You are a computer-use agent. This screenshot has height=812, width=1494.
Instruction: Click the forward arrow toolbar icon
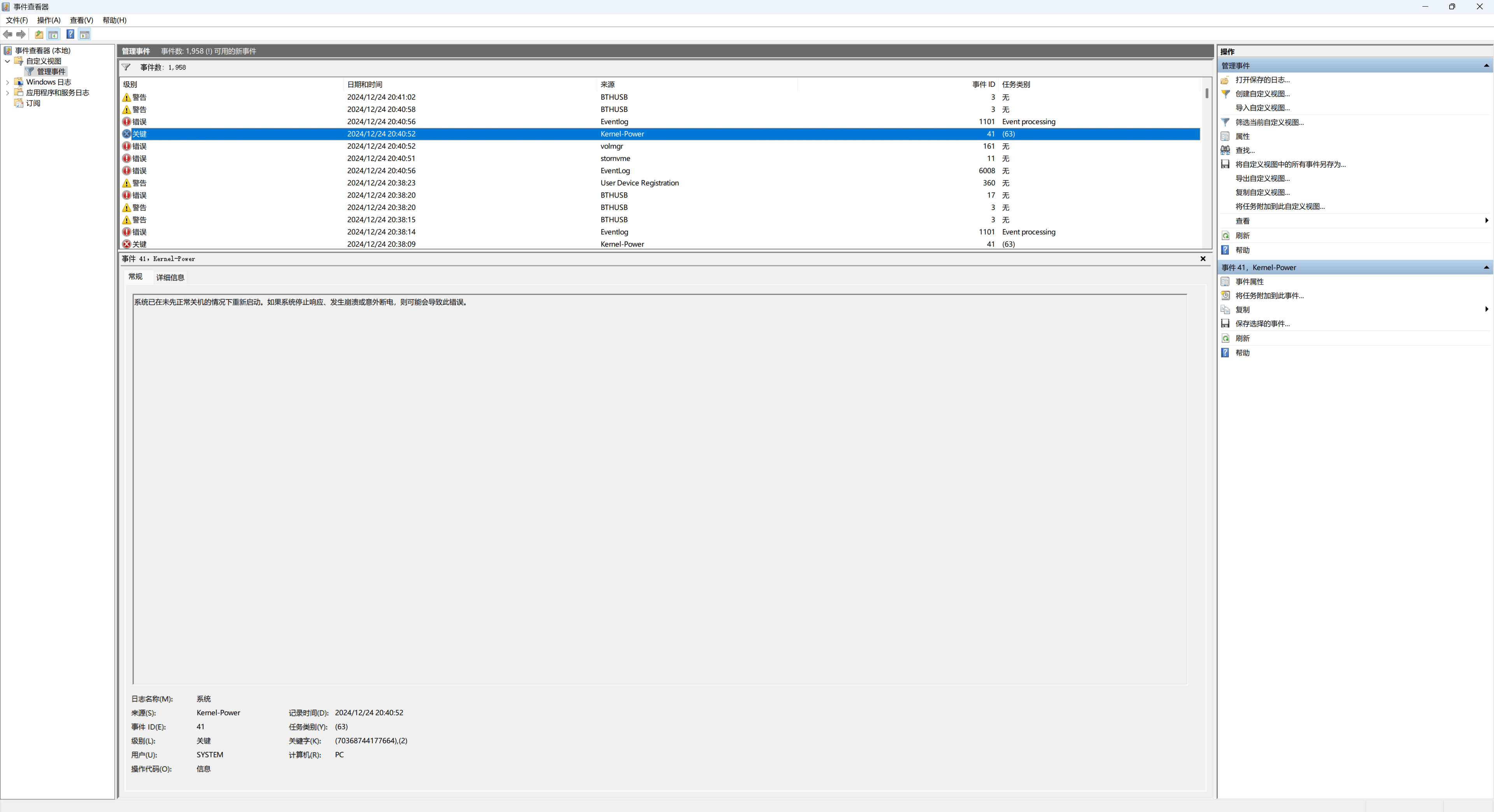[21, 34]
